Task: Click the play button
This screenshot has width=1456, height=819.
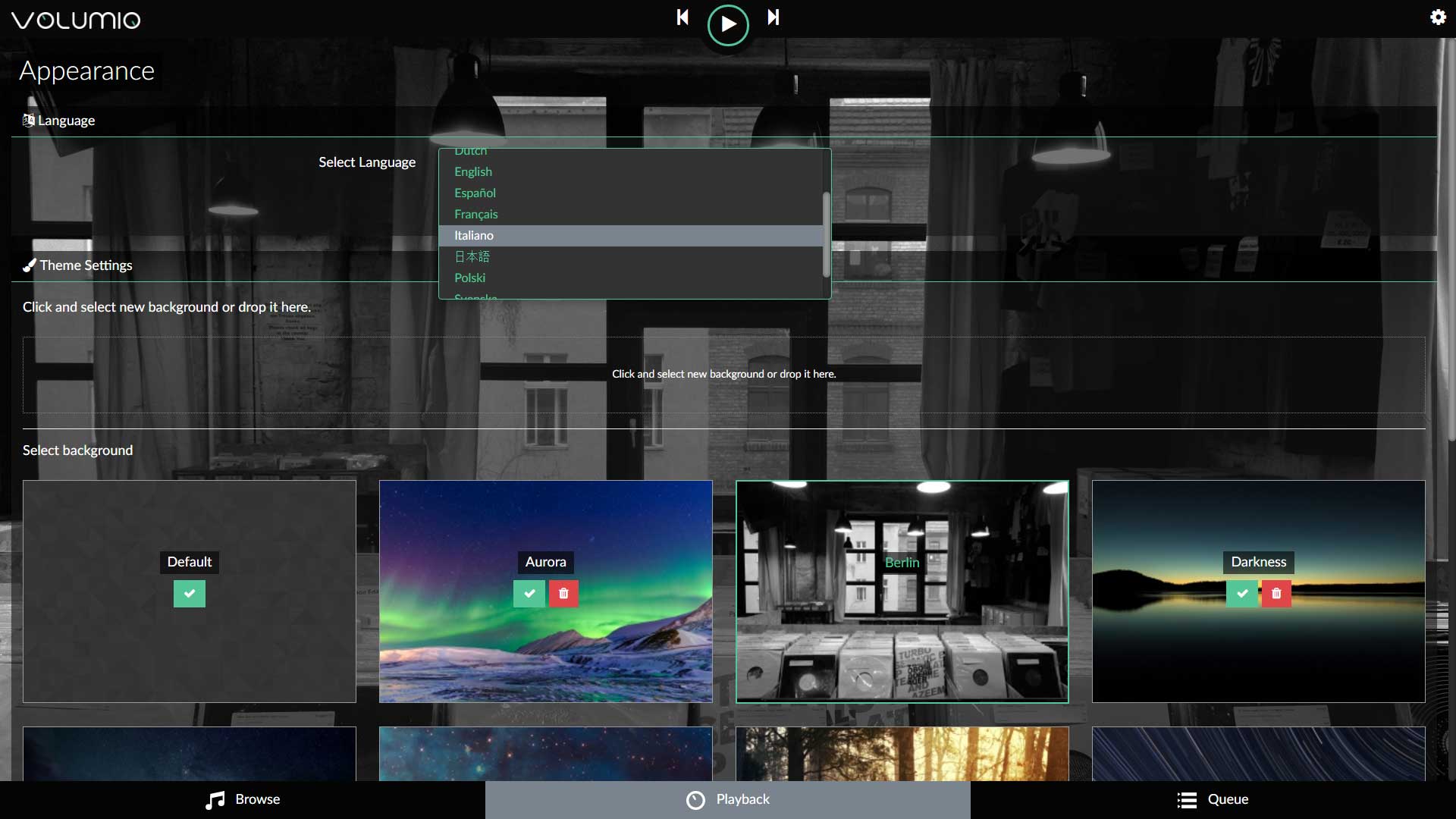Action: click(x=727, y=25)
